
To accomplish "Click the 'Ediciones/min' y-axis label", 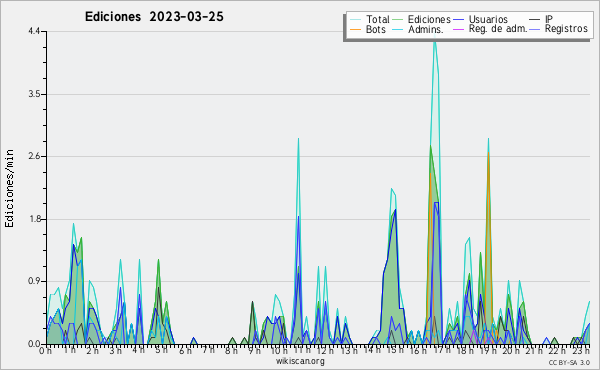I will 9,188.
